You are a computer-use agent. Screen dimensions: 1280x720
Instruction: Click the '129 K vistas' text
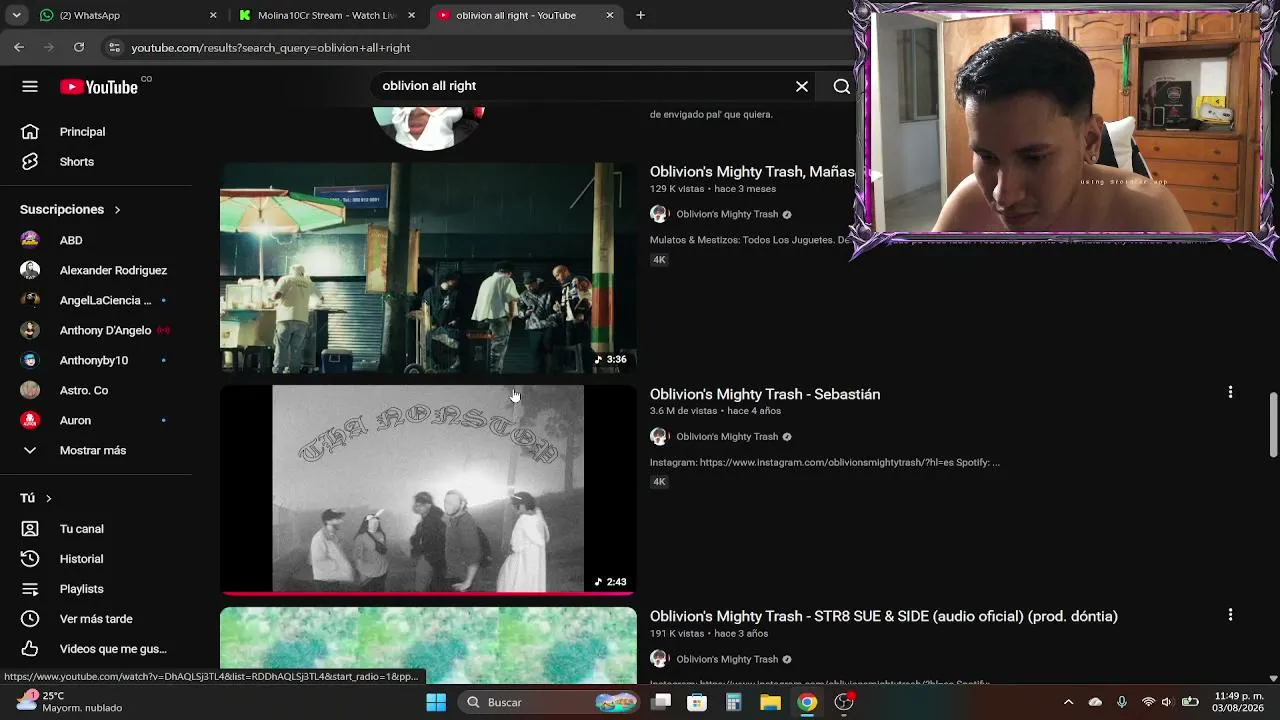pyautogui.click(x=677, y=189)
